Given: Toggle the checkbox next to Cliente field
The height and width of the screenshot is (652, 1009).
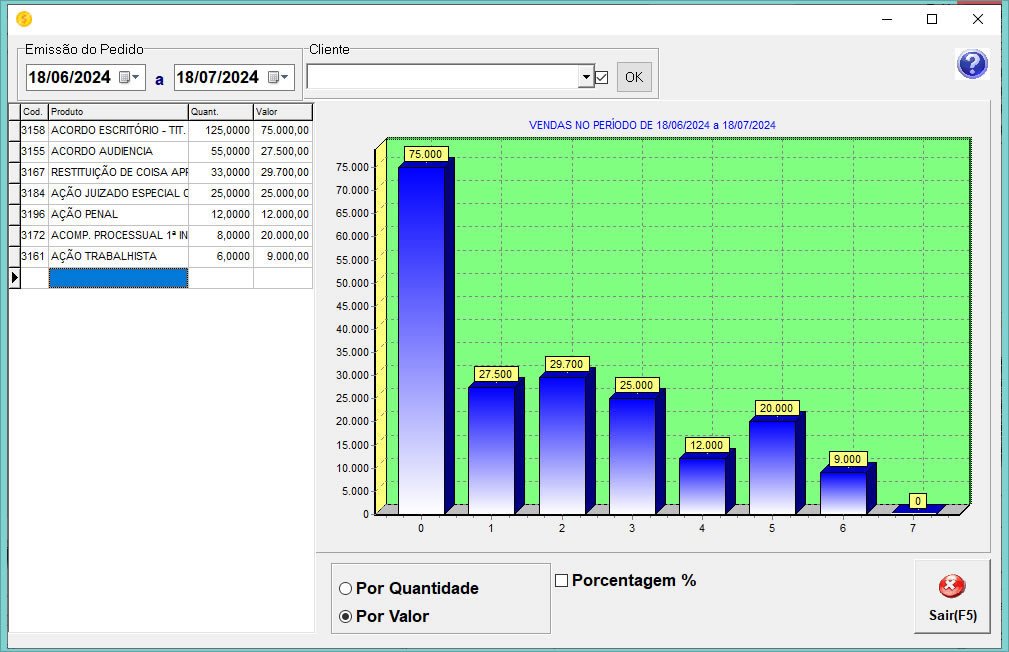Looking at the screenshot, I should (602, 78).
